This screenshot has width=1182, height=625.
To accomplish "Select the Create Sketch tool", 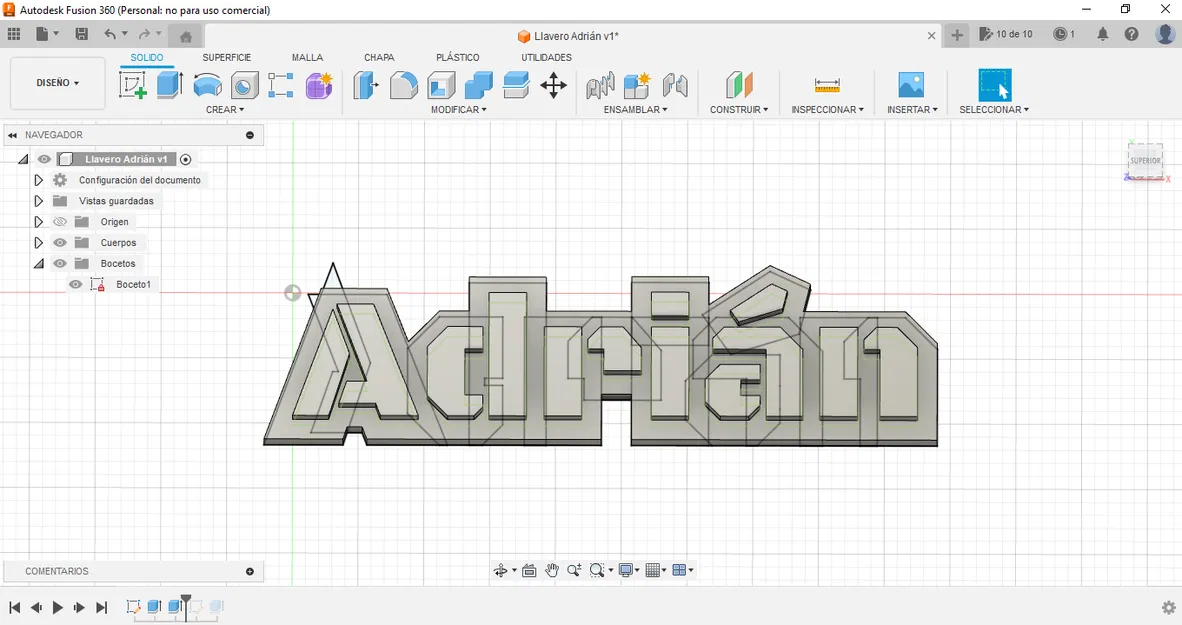I will click(132, 85).
